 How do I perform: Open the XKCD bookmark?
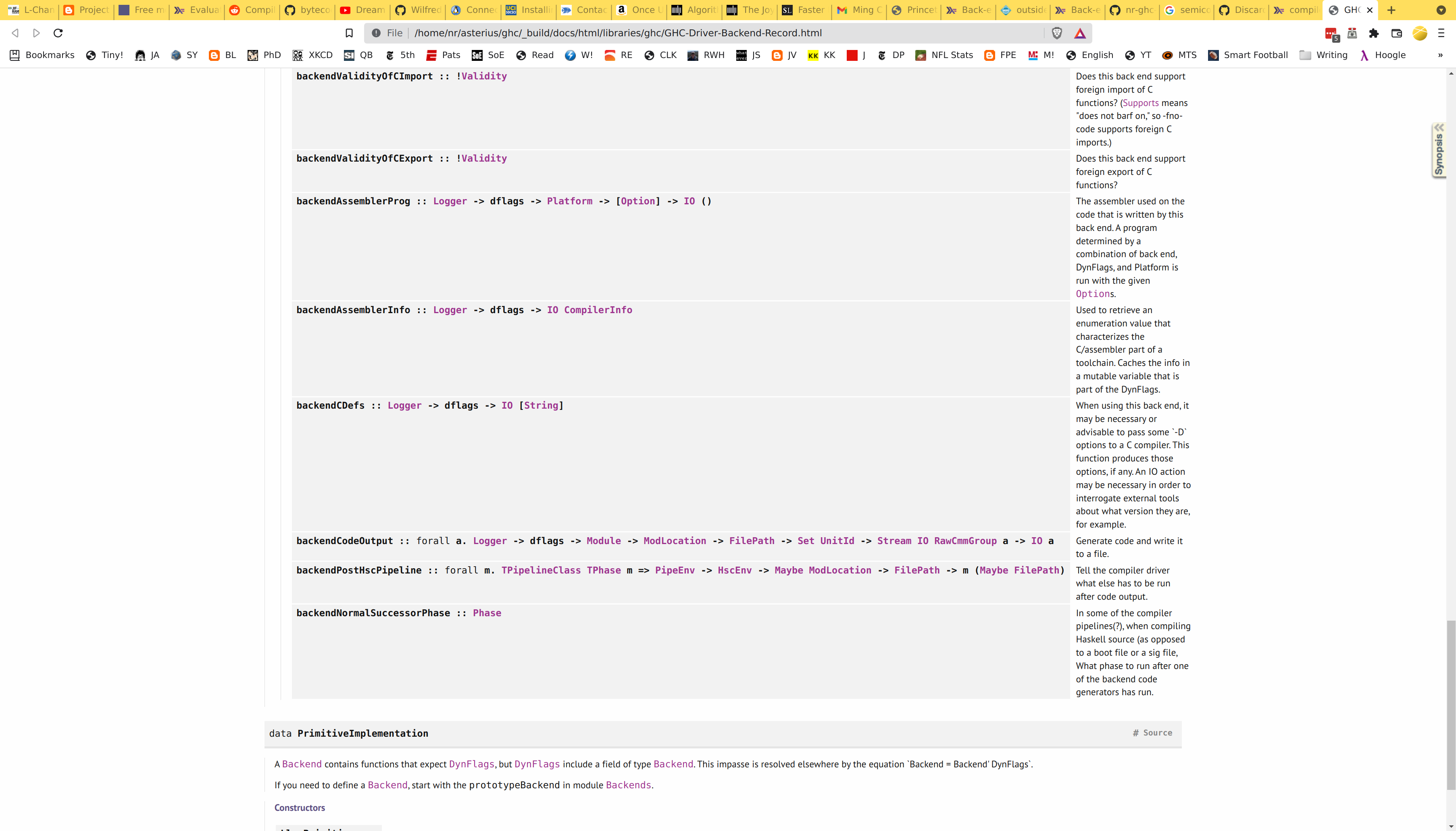(312, 55)
